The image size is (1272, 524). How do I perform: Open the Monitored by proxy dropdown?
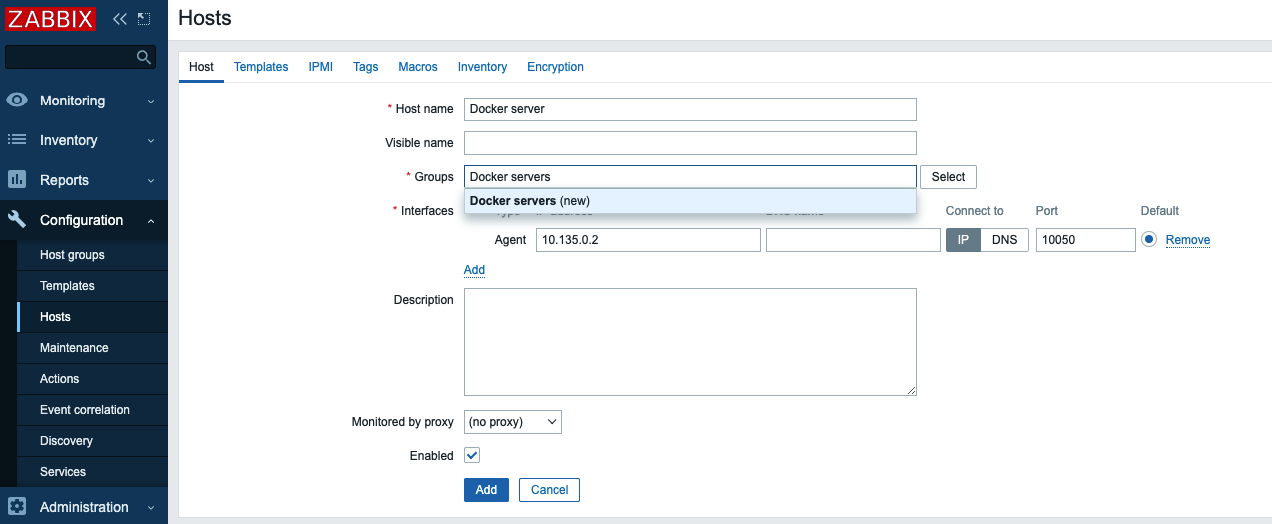pyautogui.click(x=513, y=422)
